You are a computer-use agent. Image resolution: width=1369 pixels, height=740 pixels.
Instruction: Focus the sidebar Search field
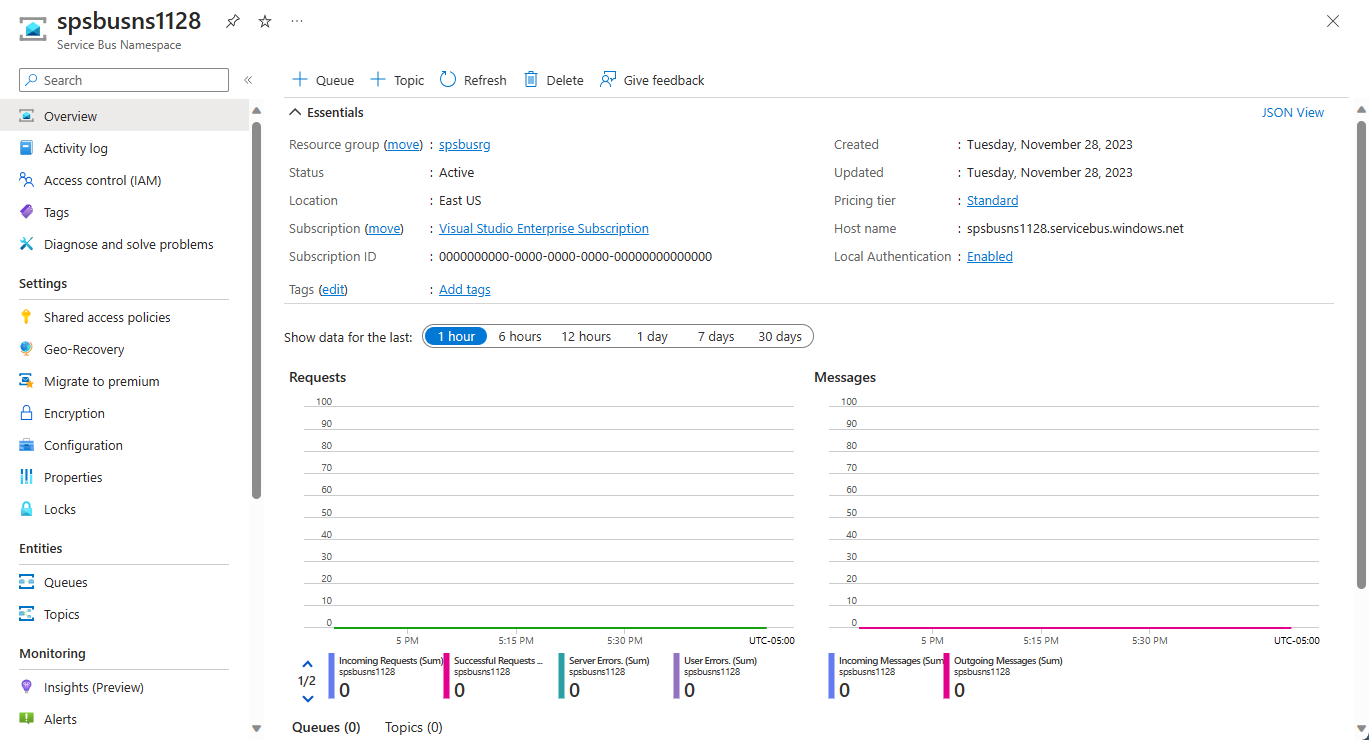click(124, 80)
